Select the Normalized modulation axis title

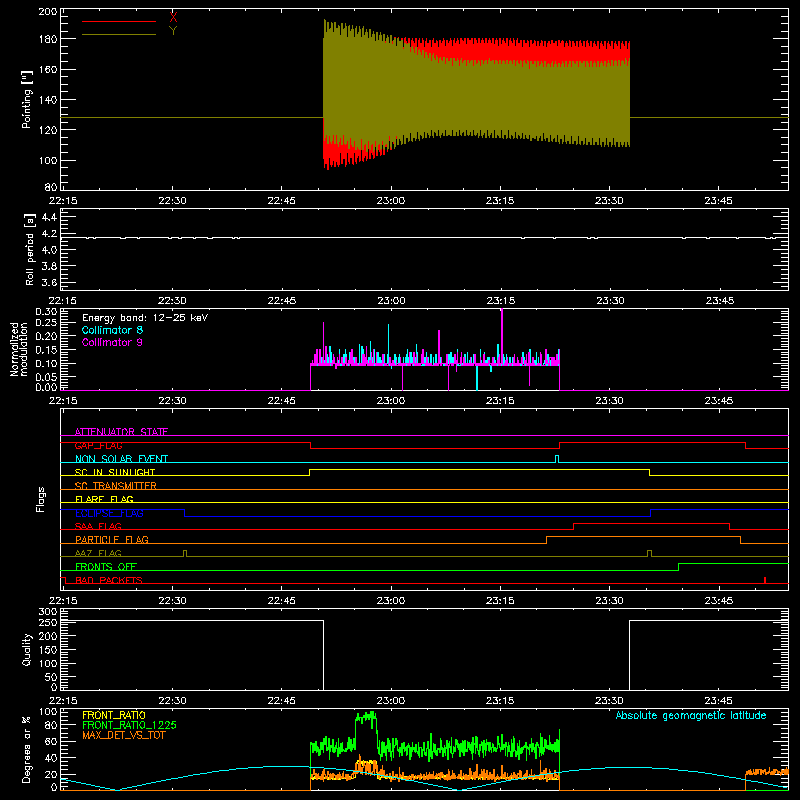(x=18, y=349)
